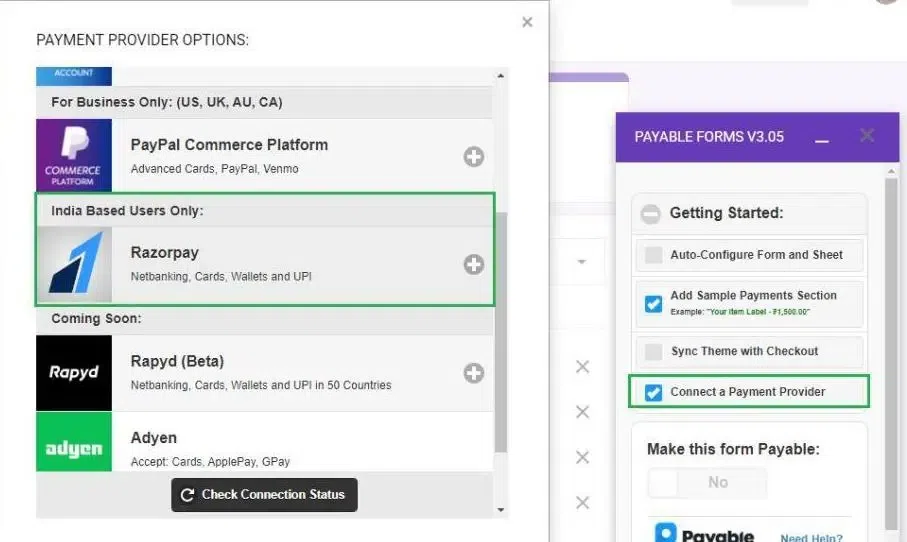Click the refresh icon on Check Connection Status
907x542 pixels.
pyautogui.click(x=187, y=495)
